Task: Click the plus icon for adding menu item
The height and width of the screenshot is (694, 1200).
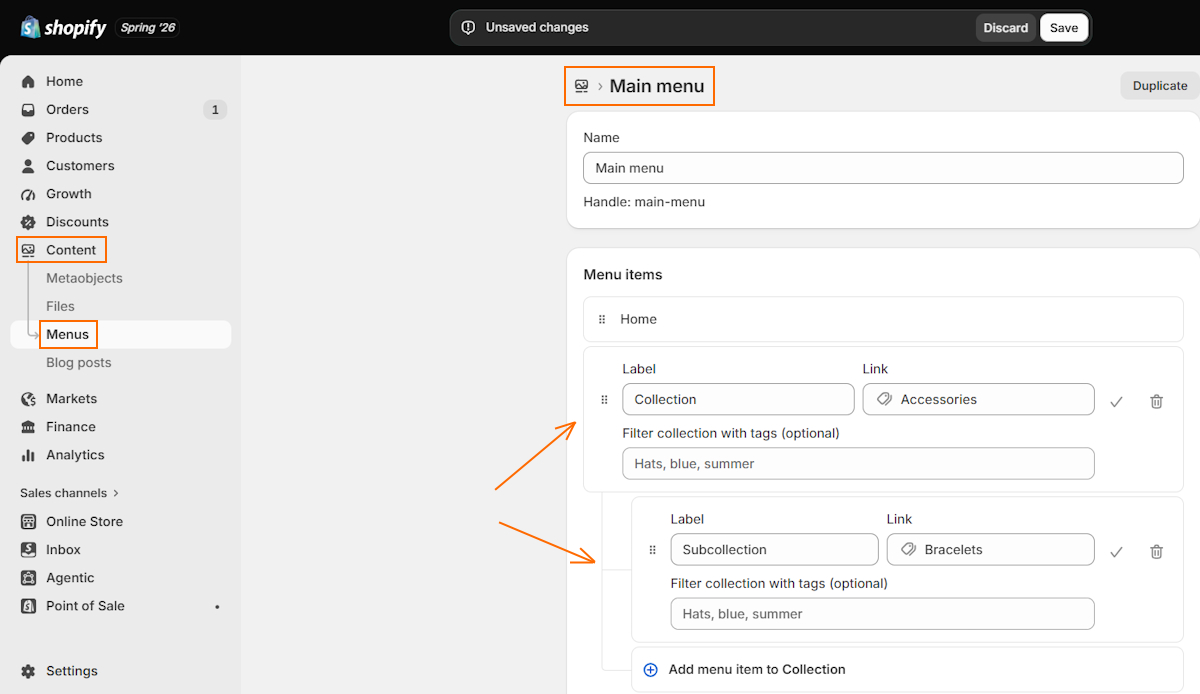Action: pos(650,670)
